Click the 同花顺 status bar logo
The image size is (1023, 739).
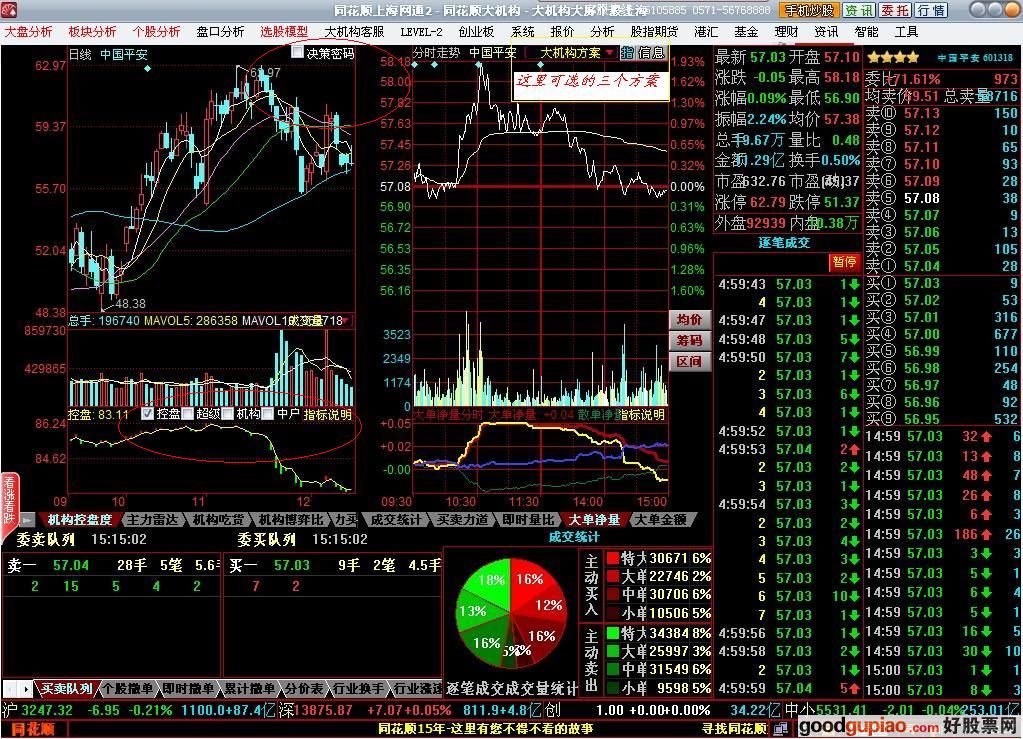(33, 729)
